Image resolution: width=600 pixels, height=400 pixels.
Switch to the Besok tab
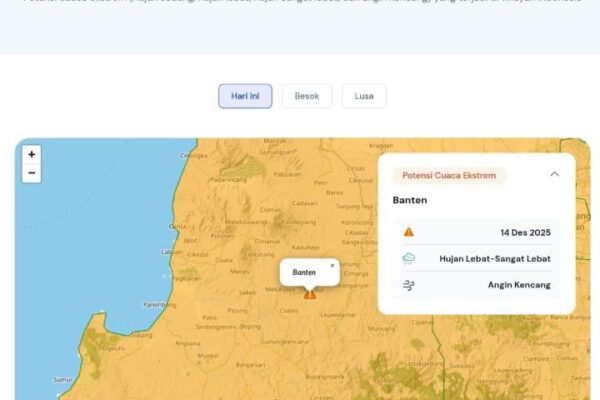click(x=307, y=96)
